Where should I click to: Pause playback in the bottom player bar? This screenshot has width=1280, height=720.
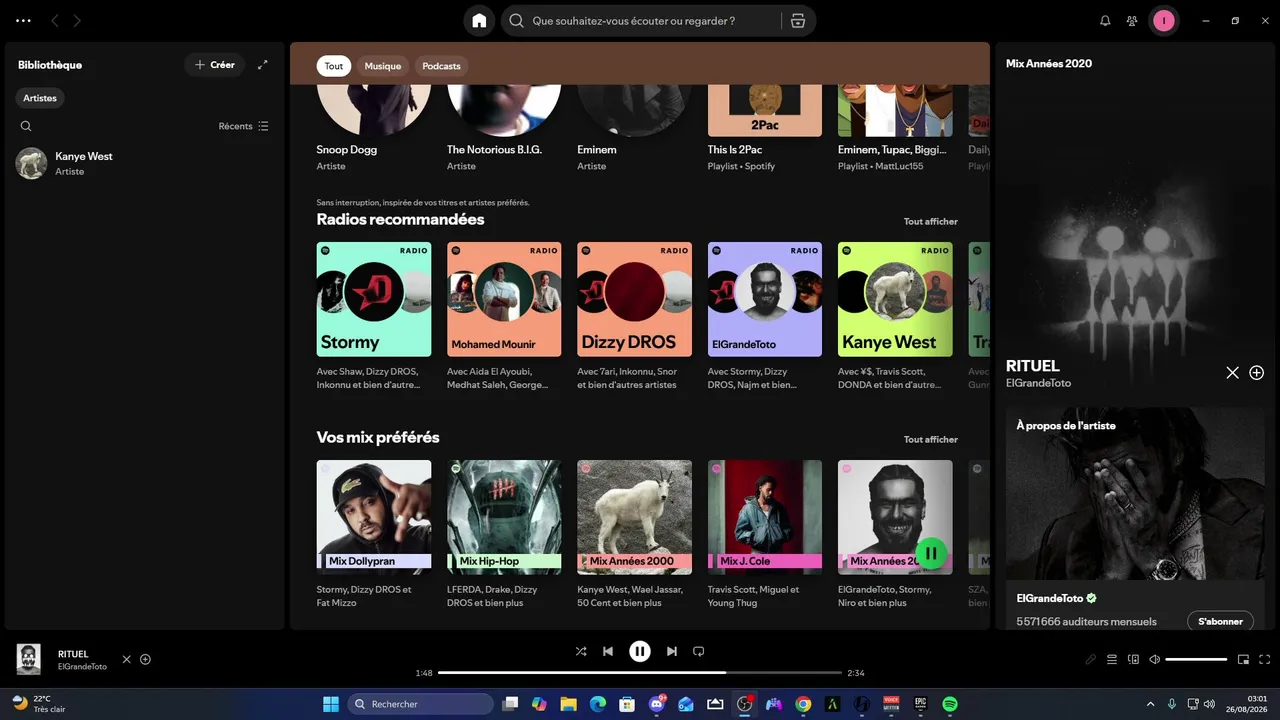click(640, 651)
